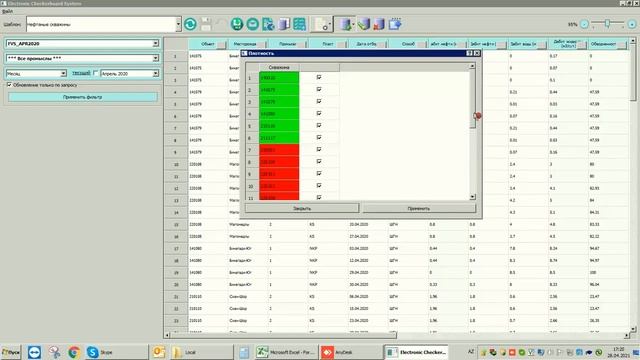640x360 pixels.
Task: Open the 'Апрель 2020' date dropdown
Action: 156,73
